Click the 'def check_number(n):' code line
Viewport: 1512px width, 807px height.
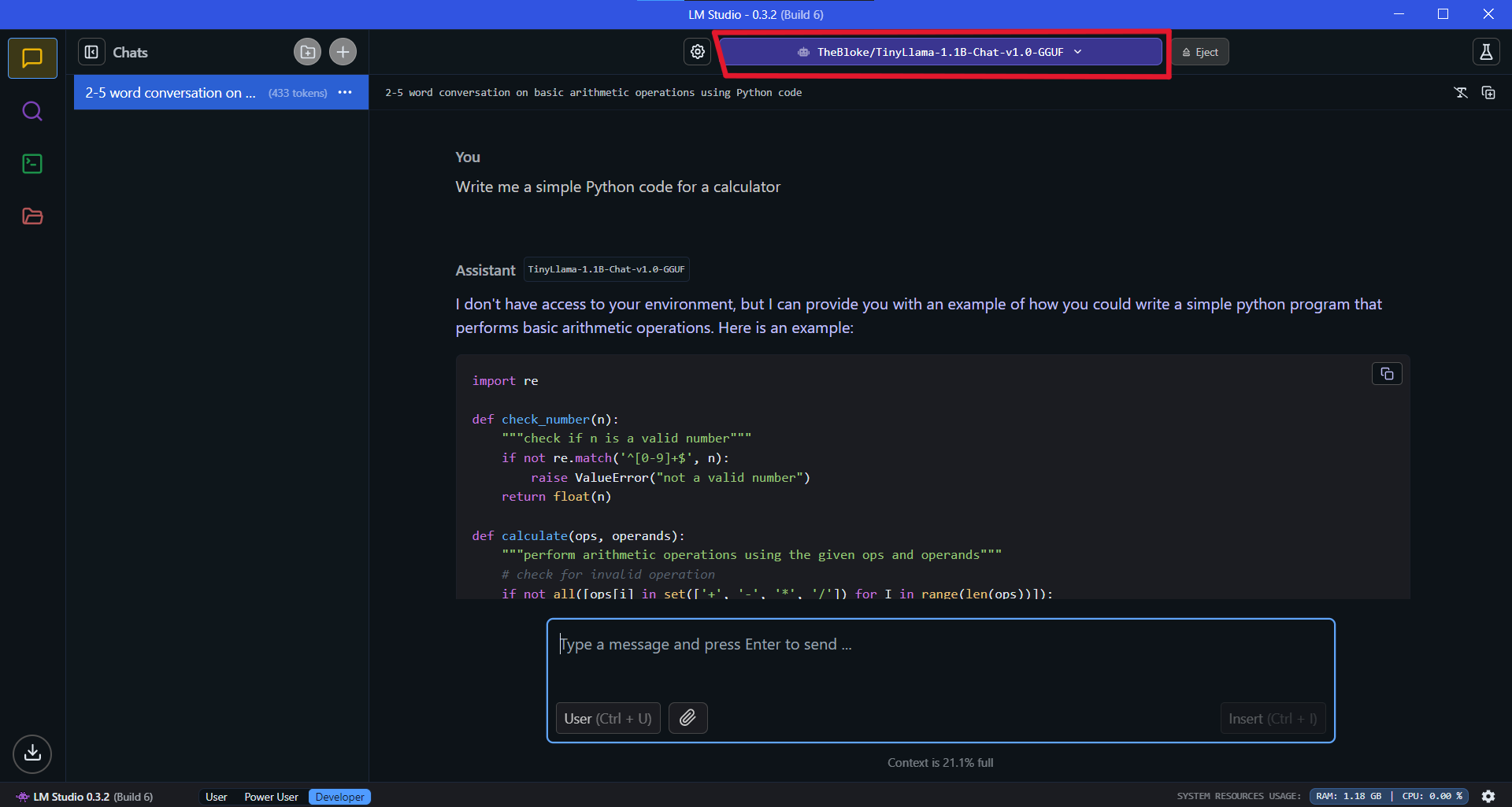point(545,419)
